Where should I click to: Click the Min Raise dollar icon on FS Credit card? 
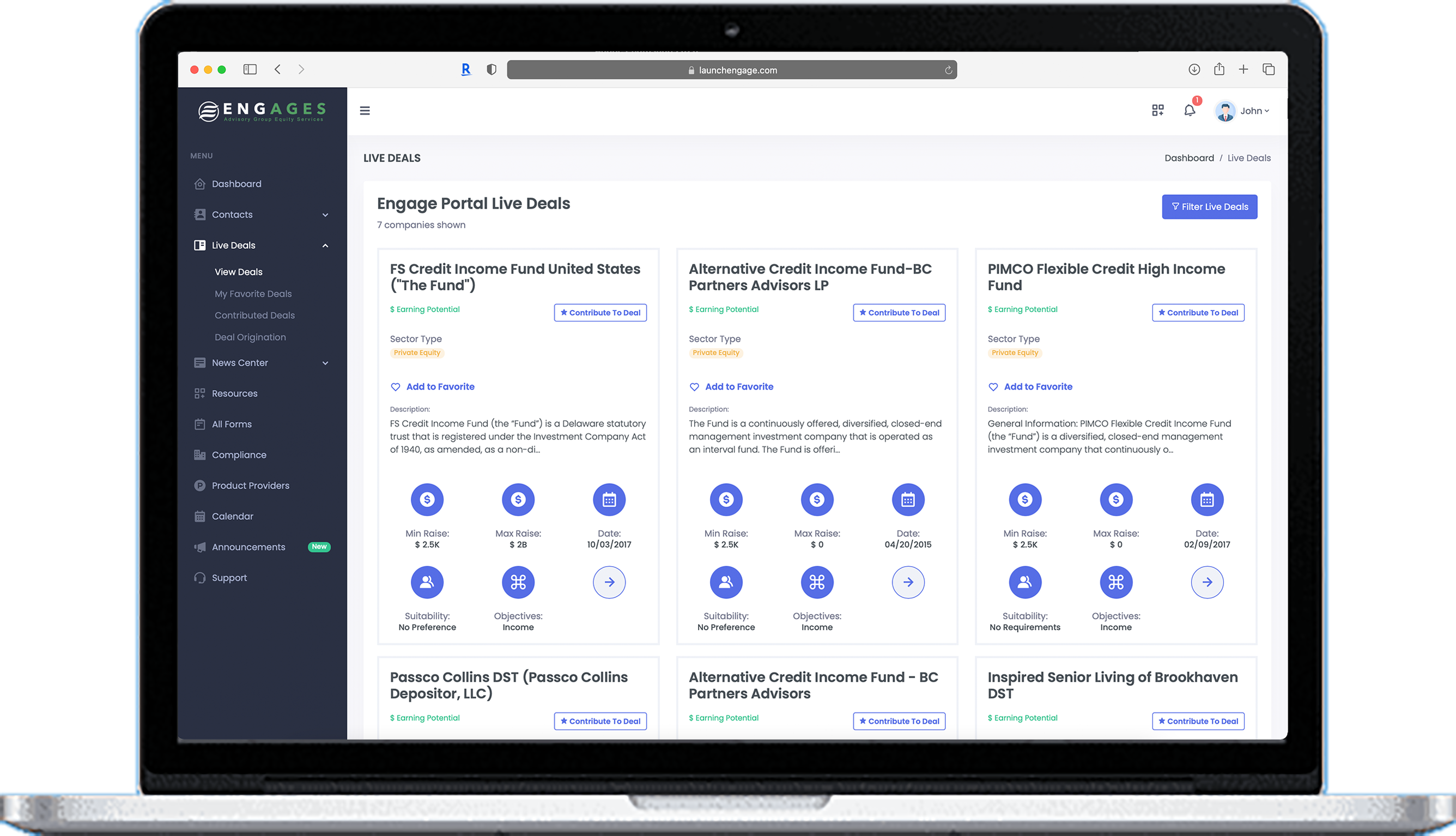click(427, 500)
